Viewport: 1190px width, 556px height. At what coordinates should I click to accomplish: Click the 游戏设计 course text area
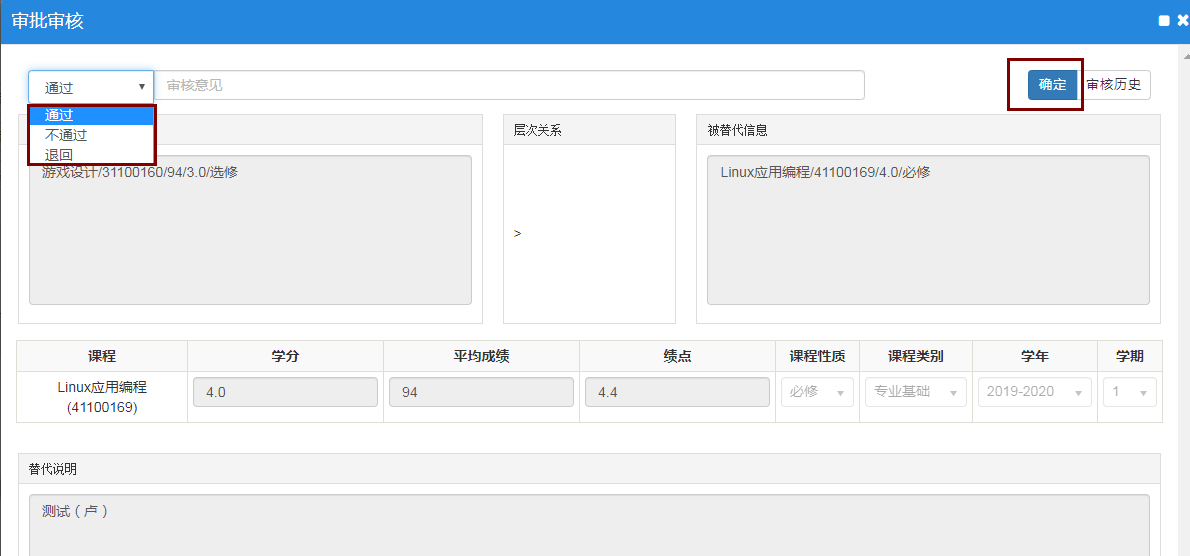pos(250,229)
